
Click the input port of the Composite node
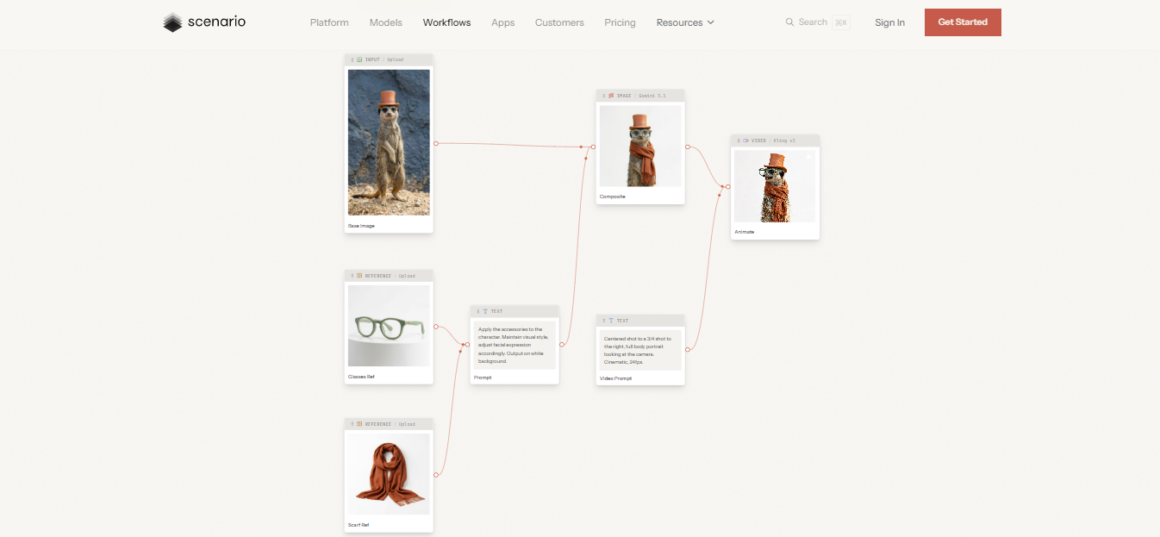point(593,146)
